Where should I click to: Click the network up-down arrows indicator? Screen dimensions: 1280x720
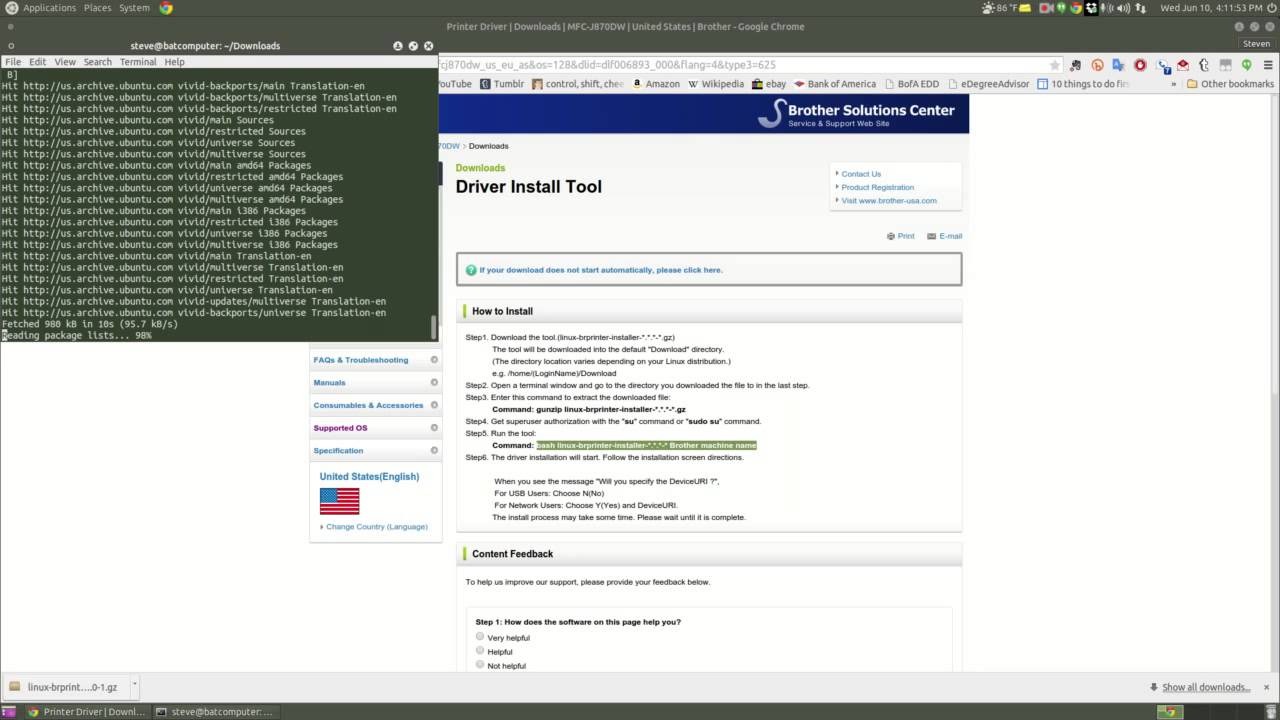[x=1141, y=8]
